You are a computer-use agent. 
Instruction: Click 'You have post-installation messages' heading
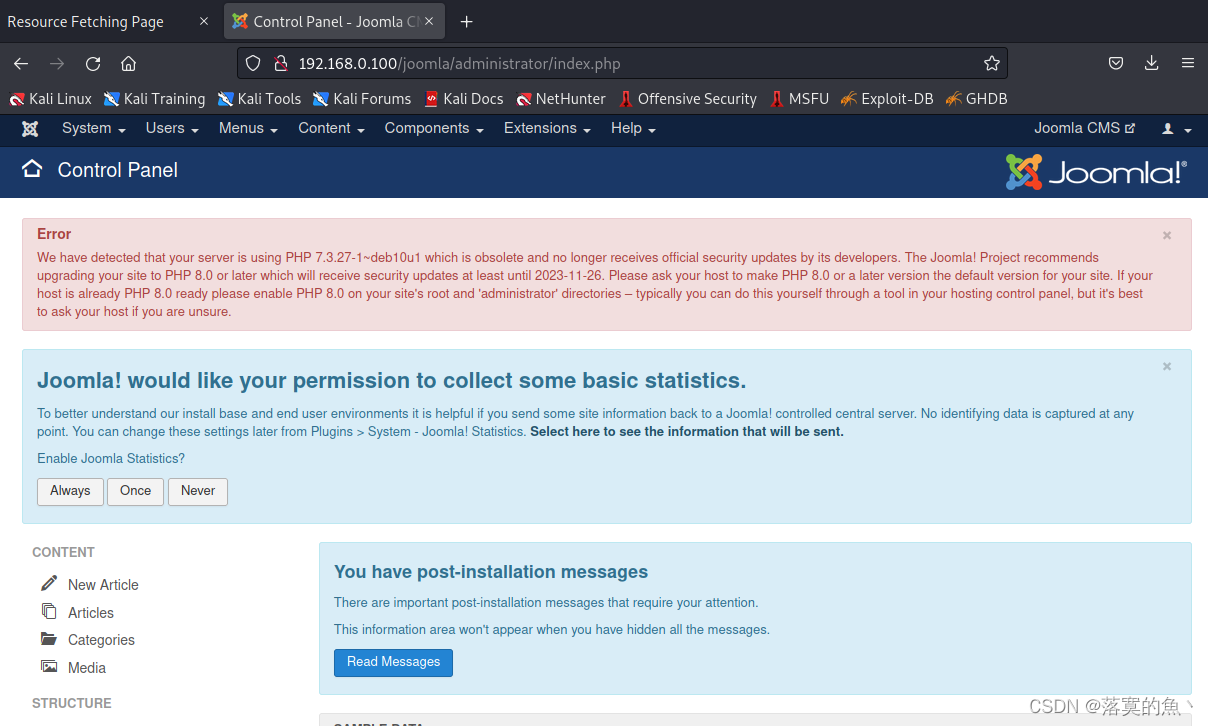[491, 572]
